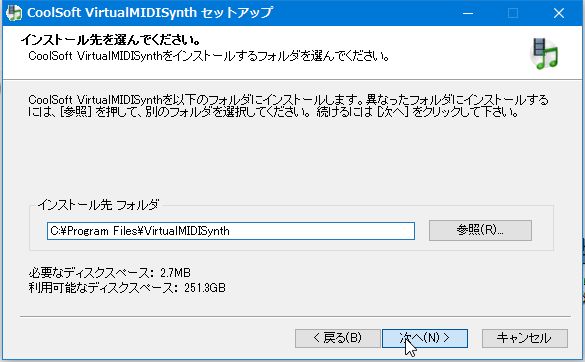Click the green music note header icon
Image resolution: width=585 pixels, height=362 pixels.
click(544, 54)
